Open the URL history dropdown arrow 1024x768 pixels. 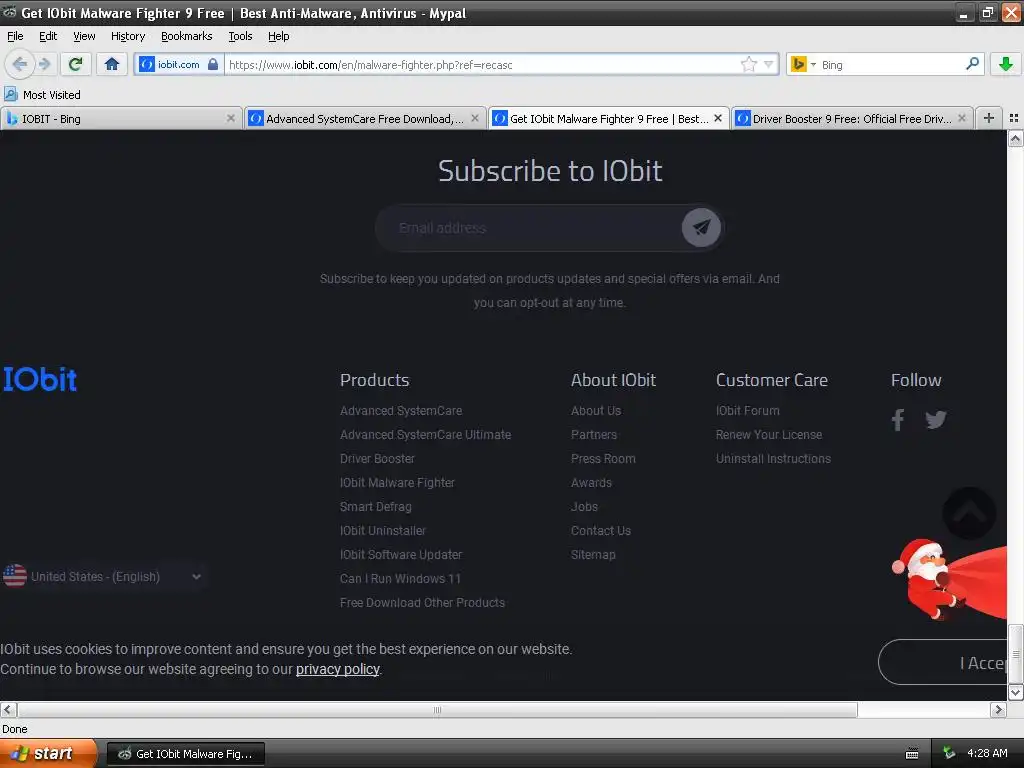click(x=769, y=64)
